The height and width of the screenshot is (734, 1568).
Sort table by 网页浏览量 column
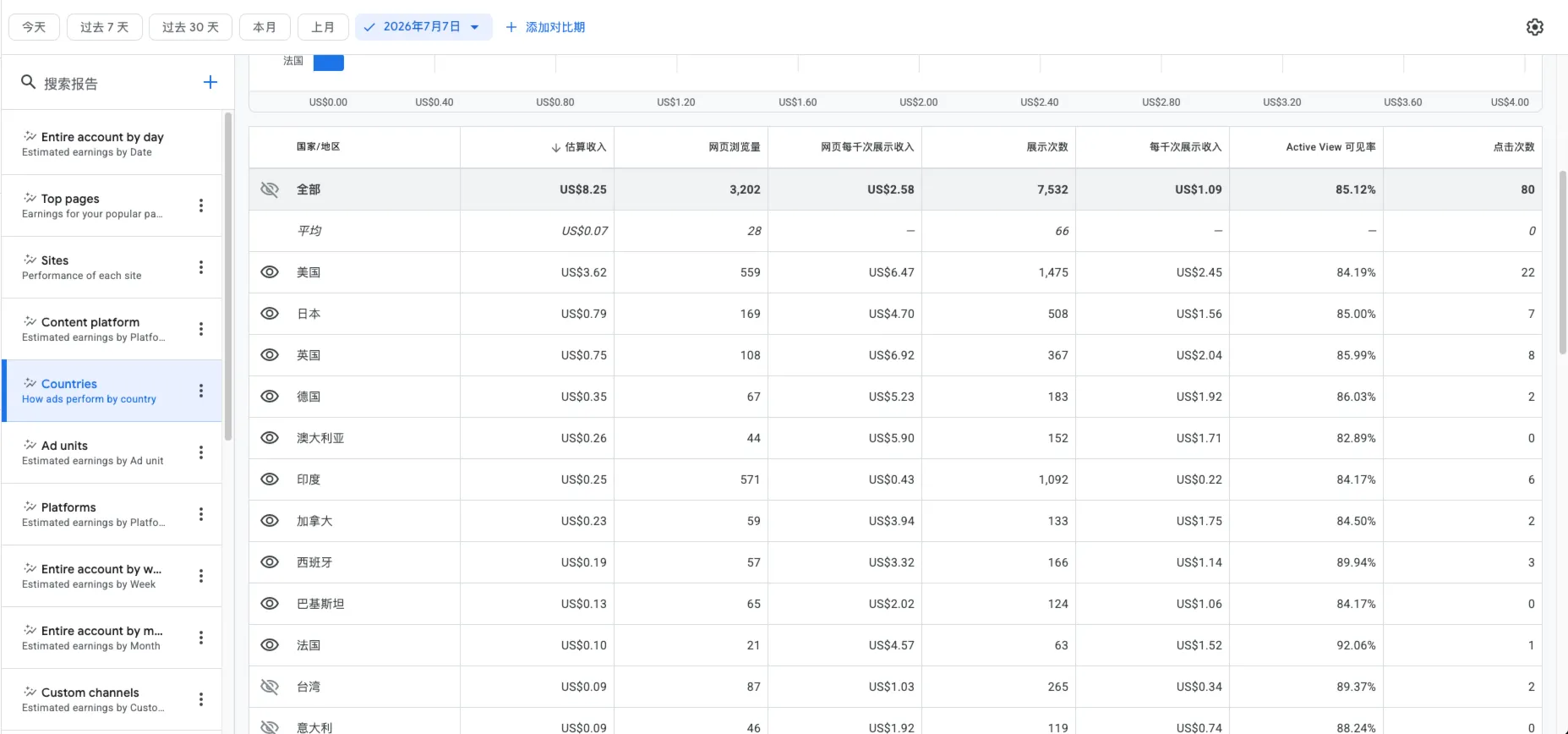pyautogui.click(x=734, y=147)
